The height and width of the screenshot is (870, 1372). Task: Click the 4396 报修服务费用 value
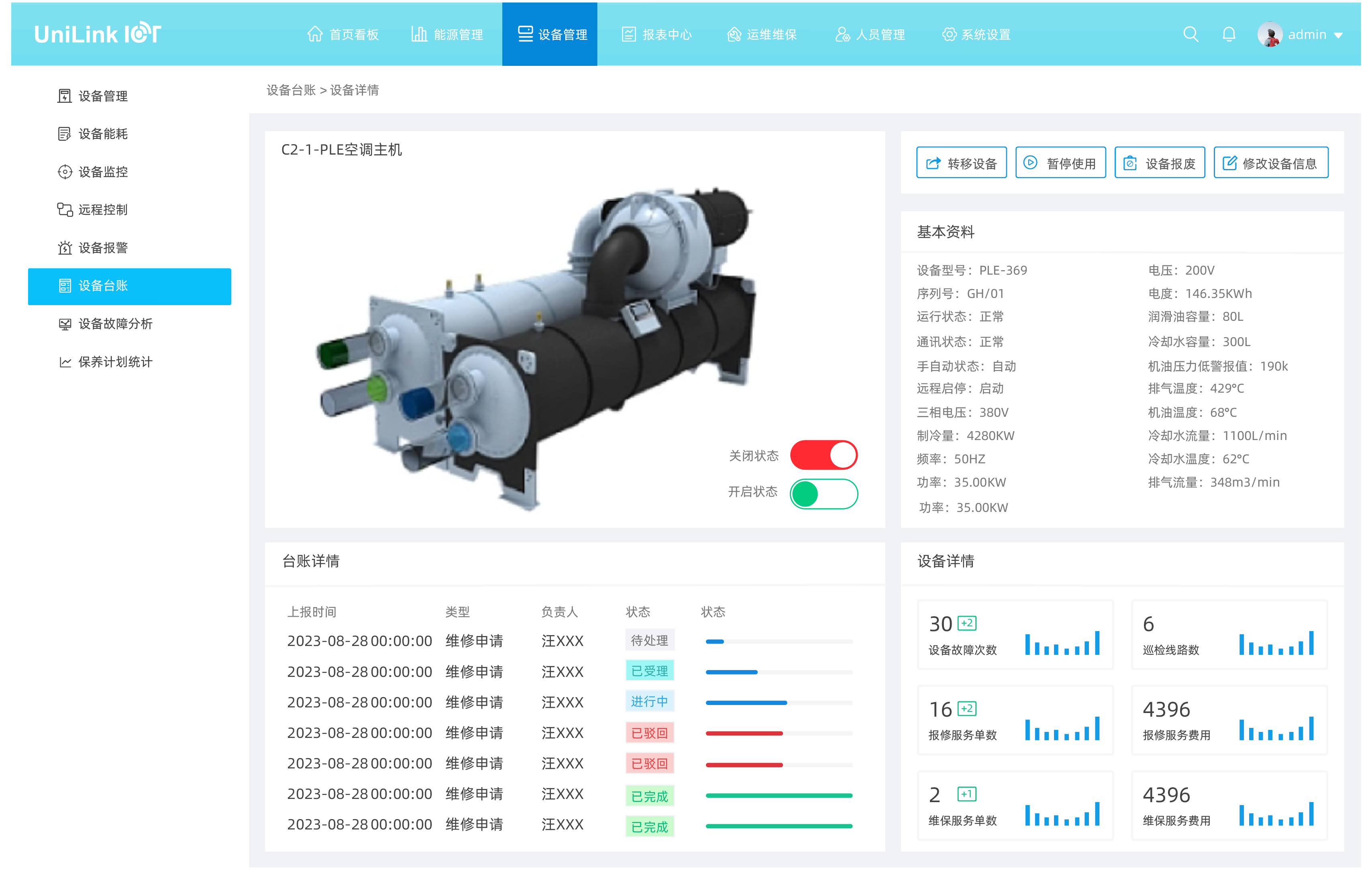1166,709
